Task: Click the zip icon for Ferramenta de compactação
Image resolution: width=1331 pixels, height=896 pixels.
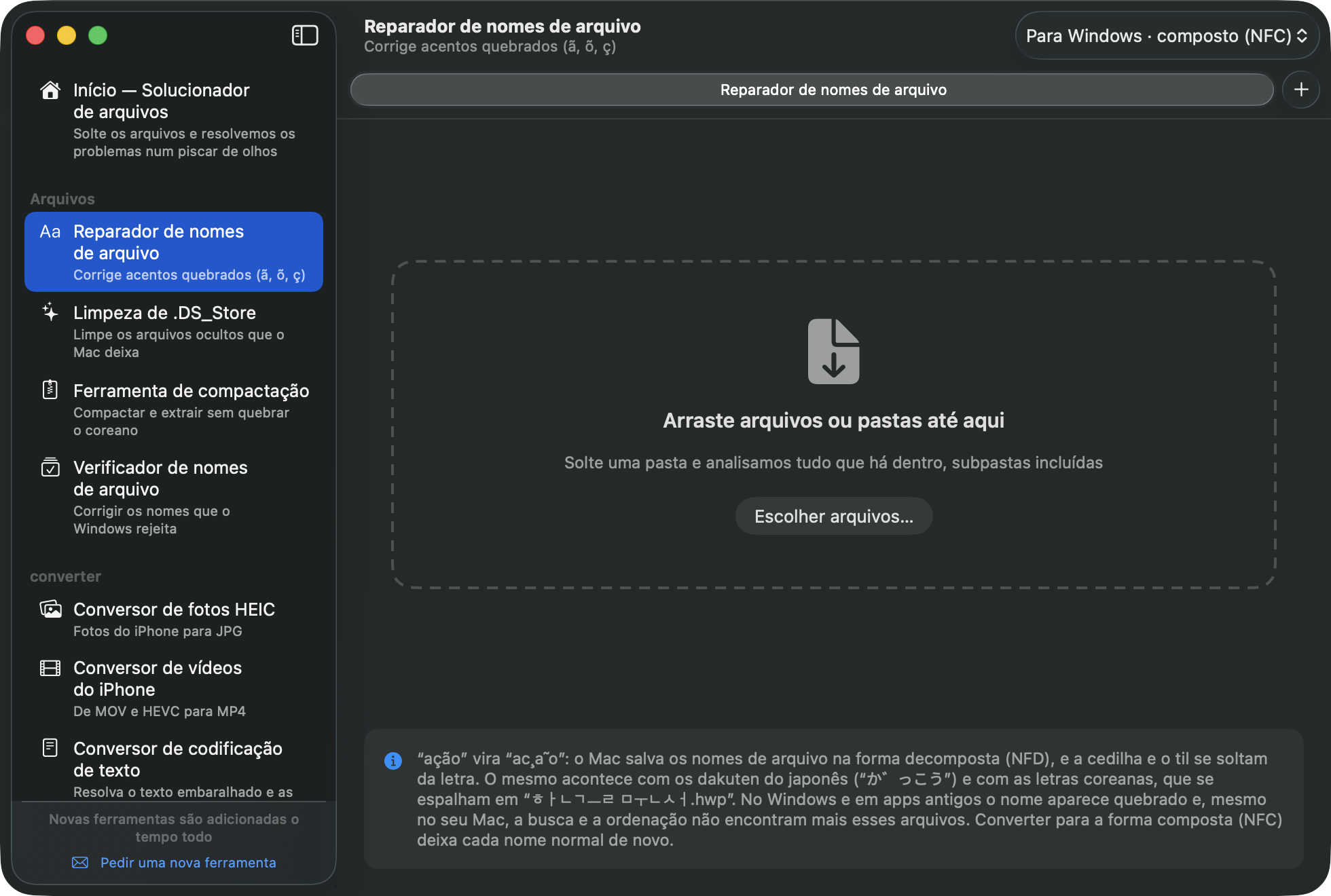Action: 50,390
